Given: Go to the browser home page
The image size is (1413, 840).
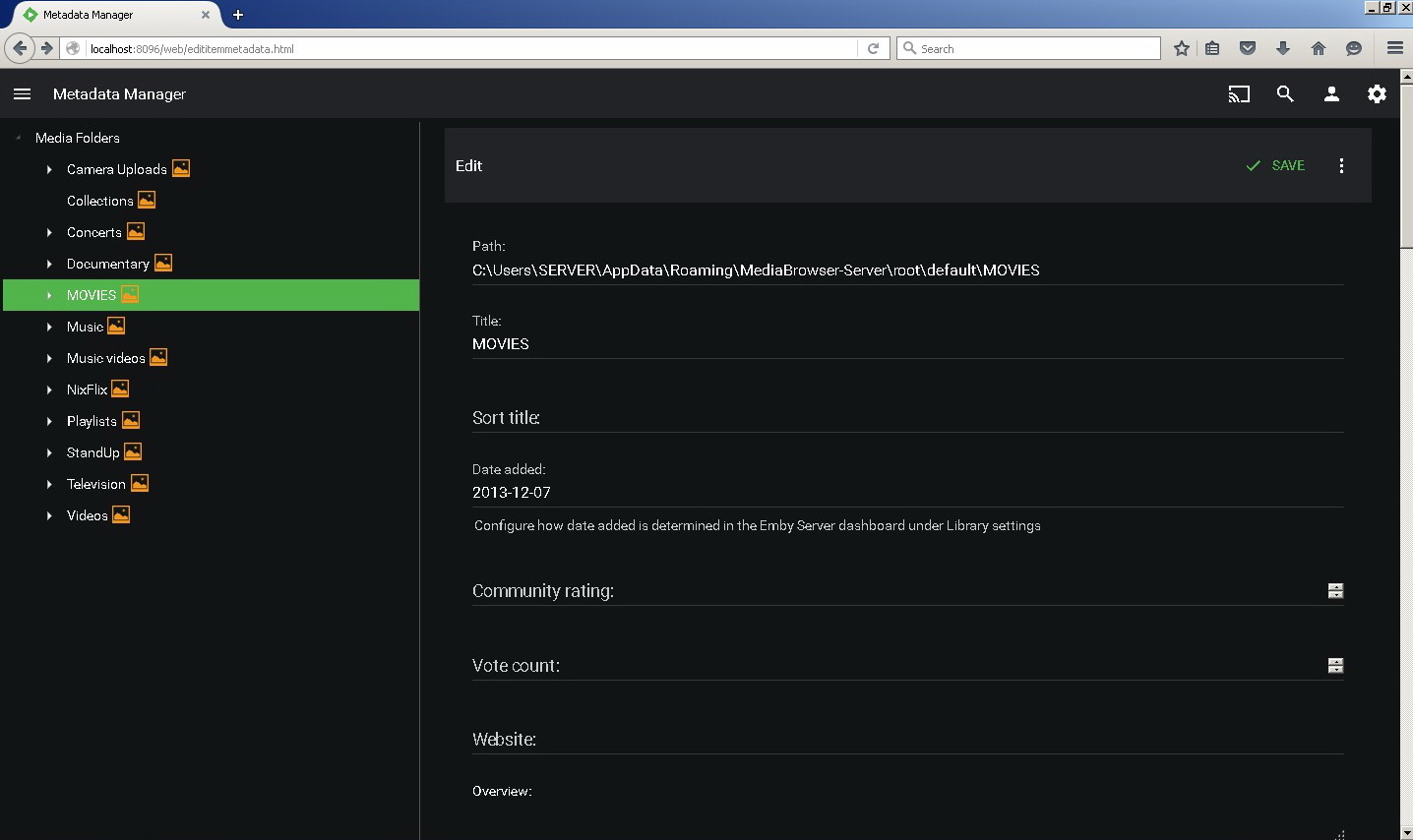Looking at the screenshot, I should 1319,48.
